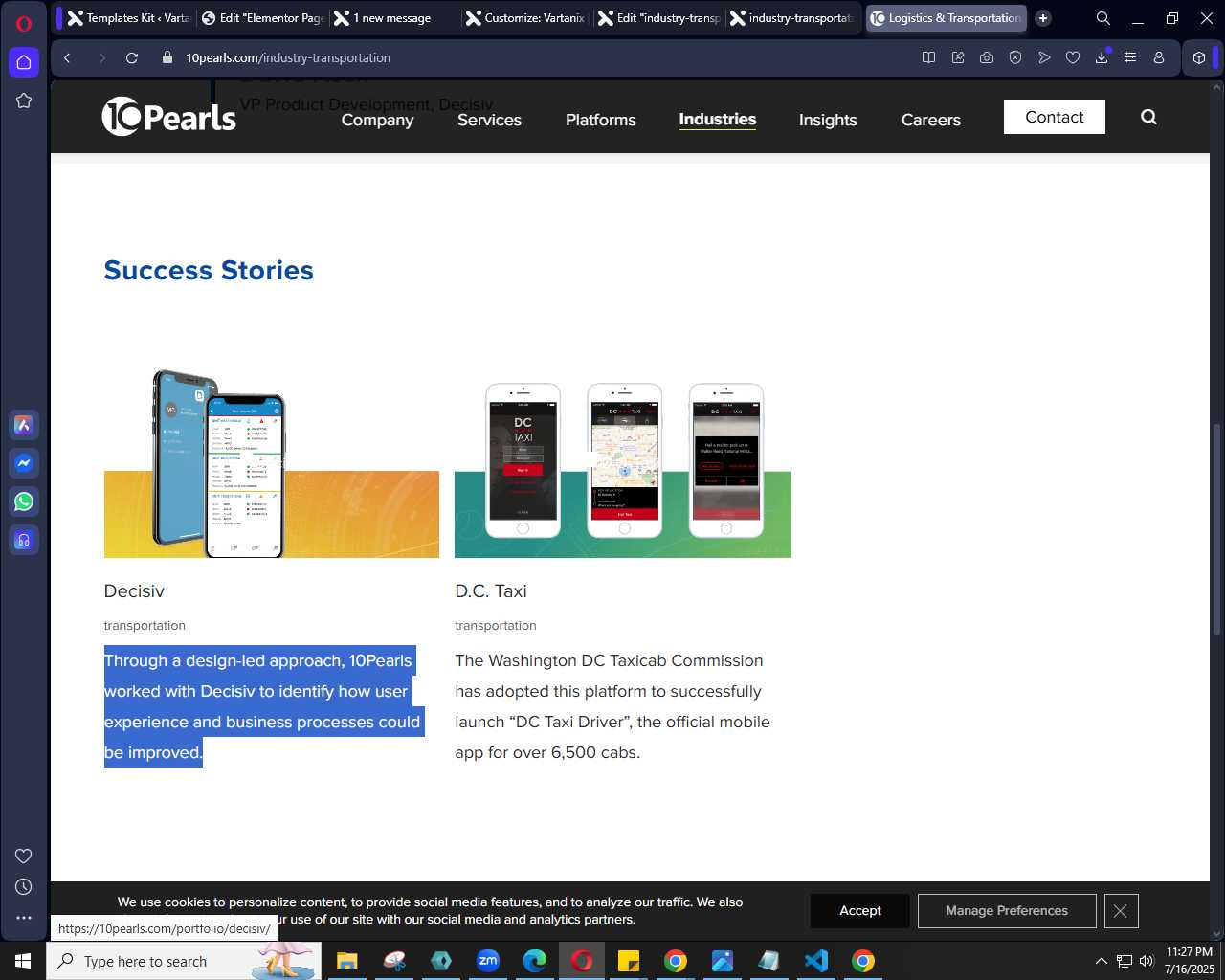Open the Decisiv success story title
Image resolution: width=1225 pixels, height=980 pixels.
[134, 591]
